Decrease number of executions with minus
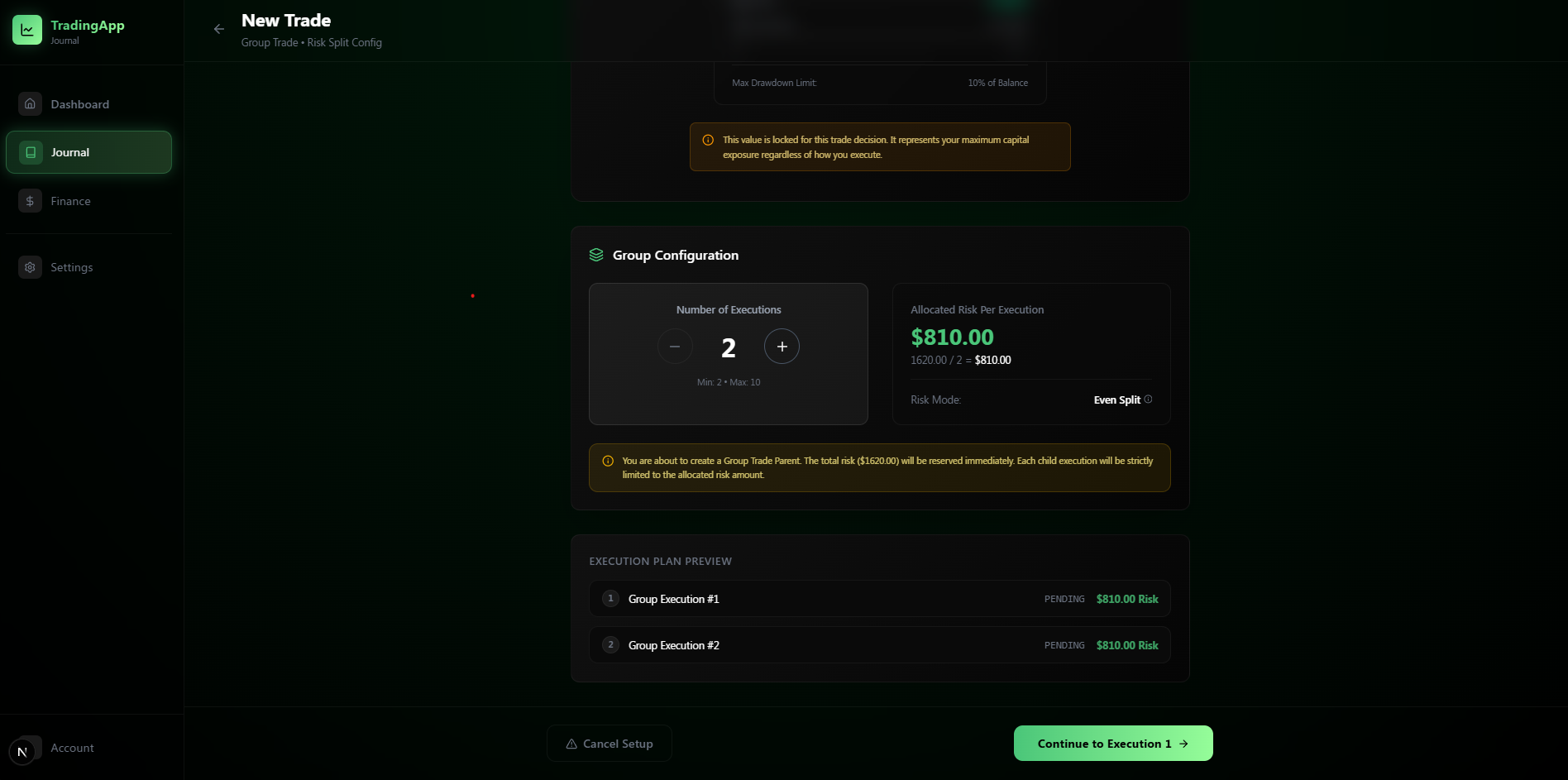The image size is (1568, 780). [x=675, y=347]
